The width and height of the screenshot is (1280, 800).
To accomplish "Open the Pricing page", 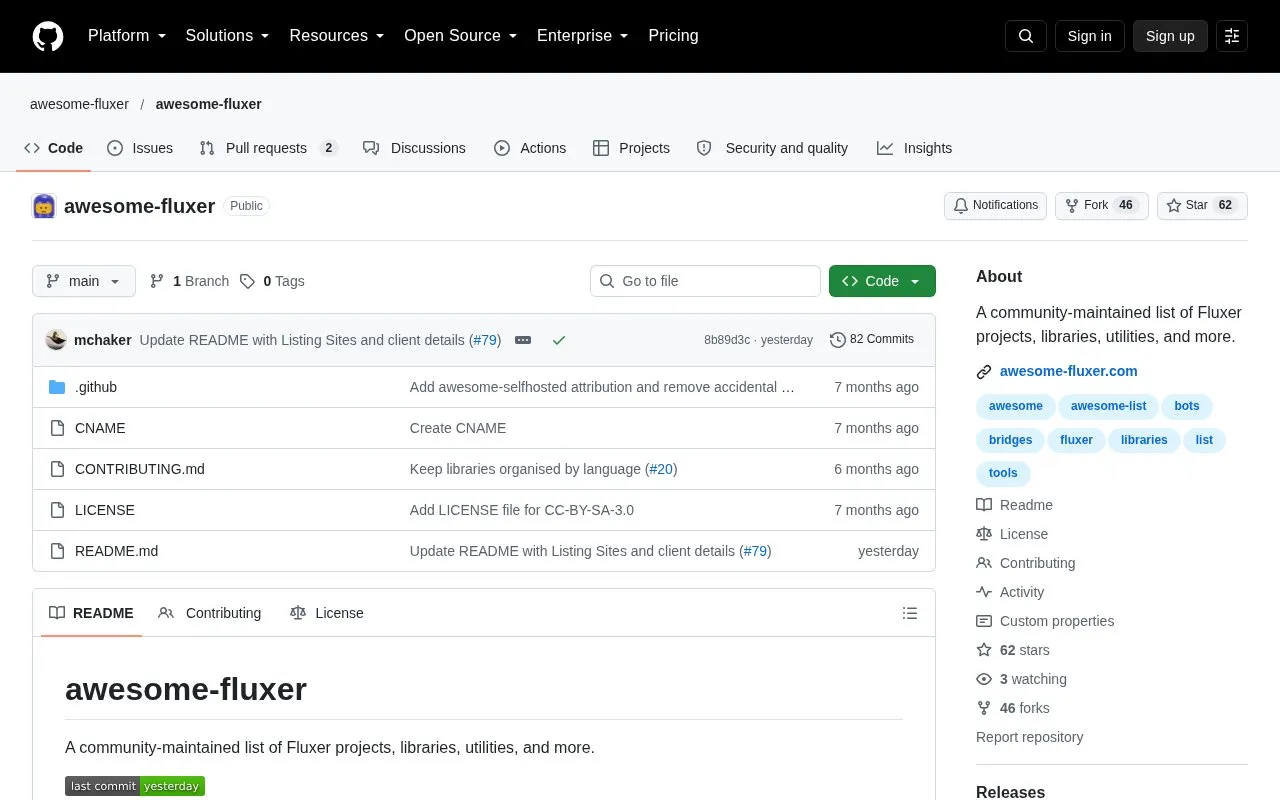I will pyautogui.click(x=673, y=36).
